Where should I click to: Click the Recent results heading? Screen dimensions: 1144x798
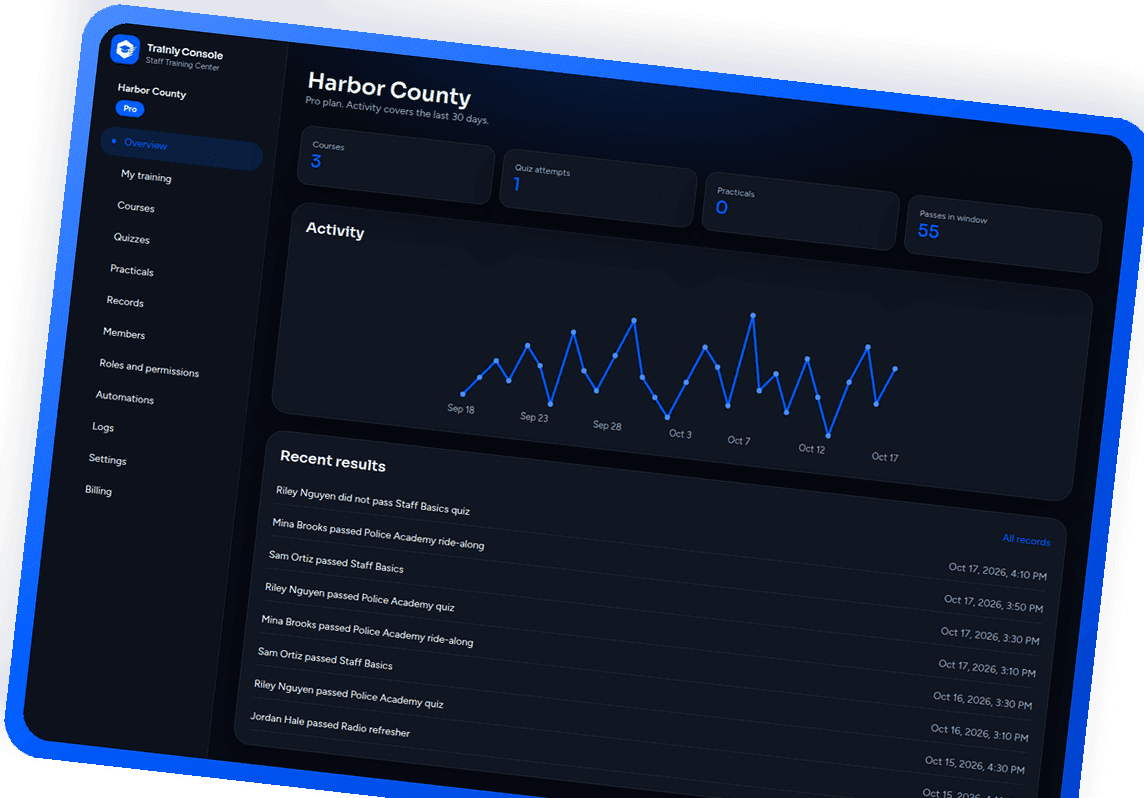pos(333,460)
